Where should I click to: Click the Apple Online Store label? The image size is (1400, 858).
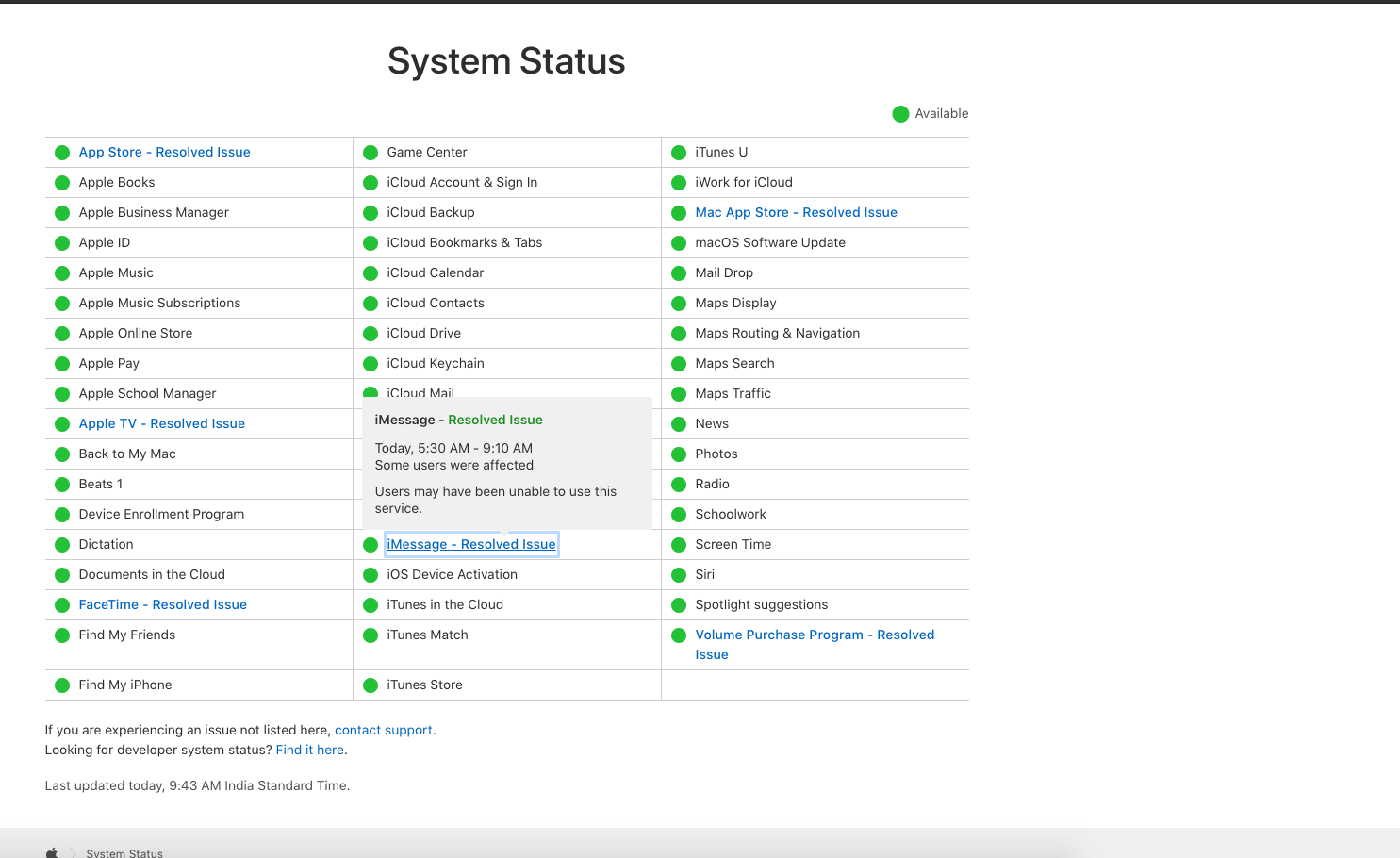click(136, 333)
